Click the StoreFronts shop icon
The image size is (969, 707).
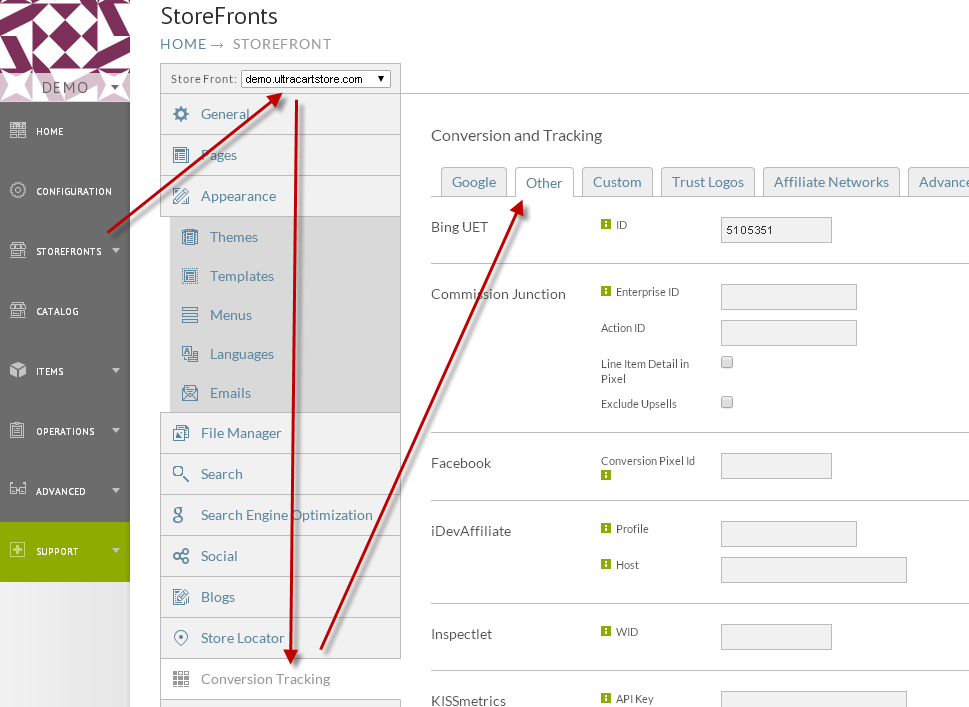click(18, 250)
